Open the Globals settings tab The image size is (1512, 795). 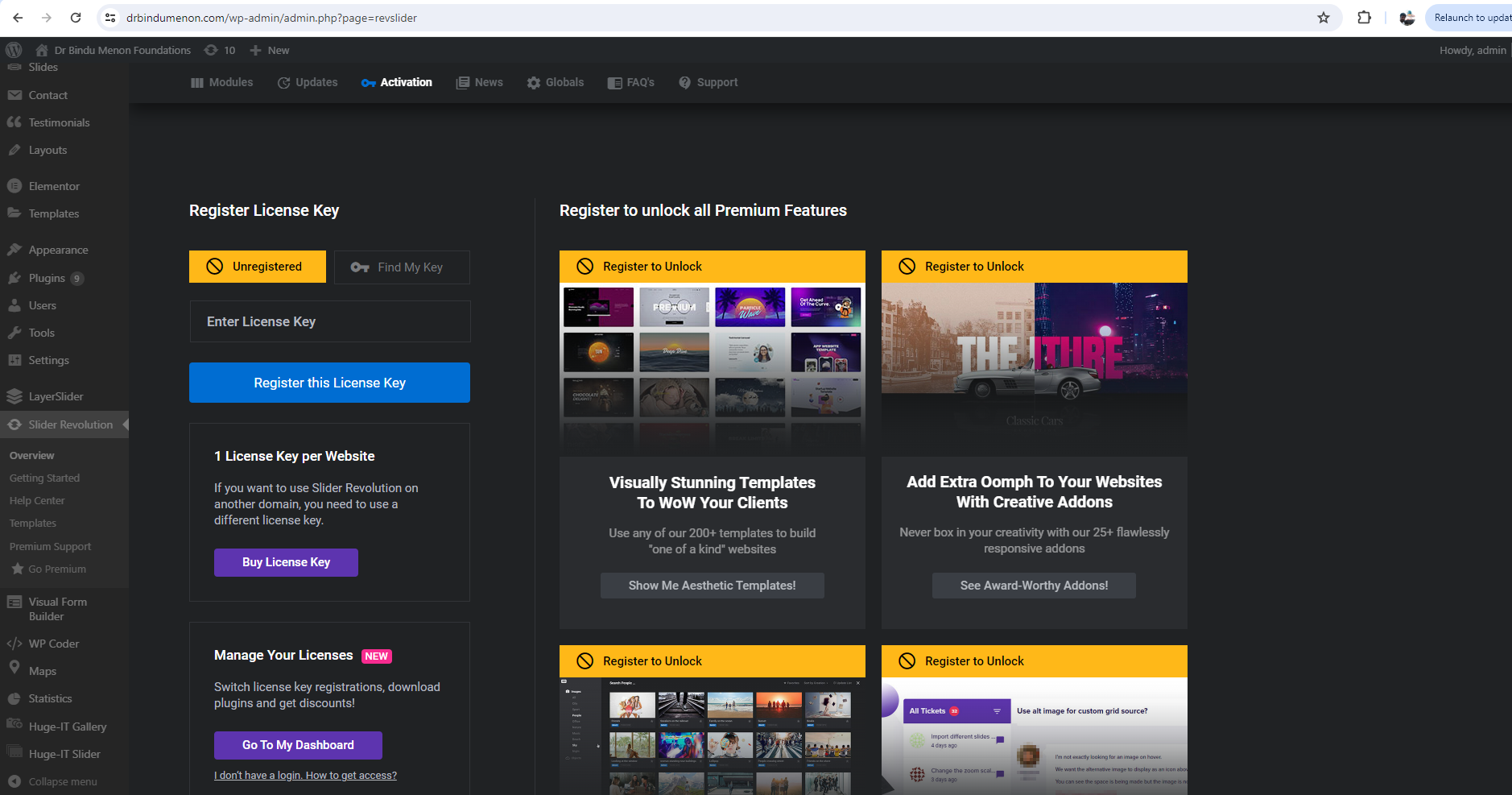[x=556, y=82]
